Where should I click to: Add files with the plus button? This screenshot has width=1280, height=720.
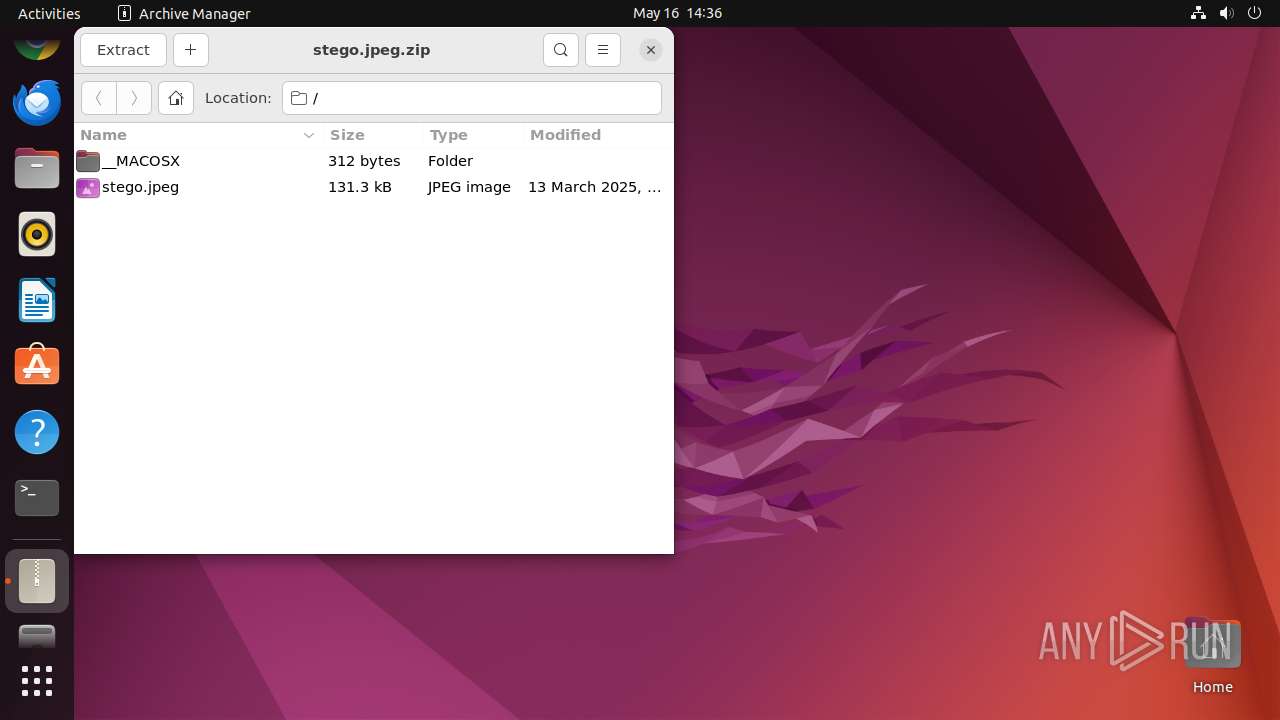click(x=190, y=50)
